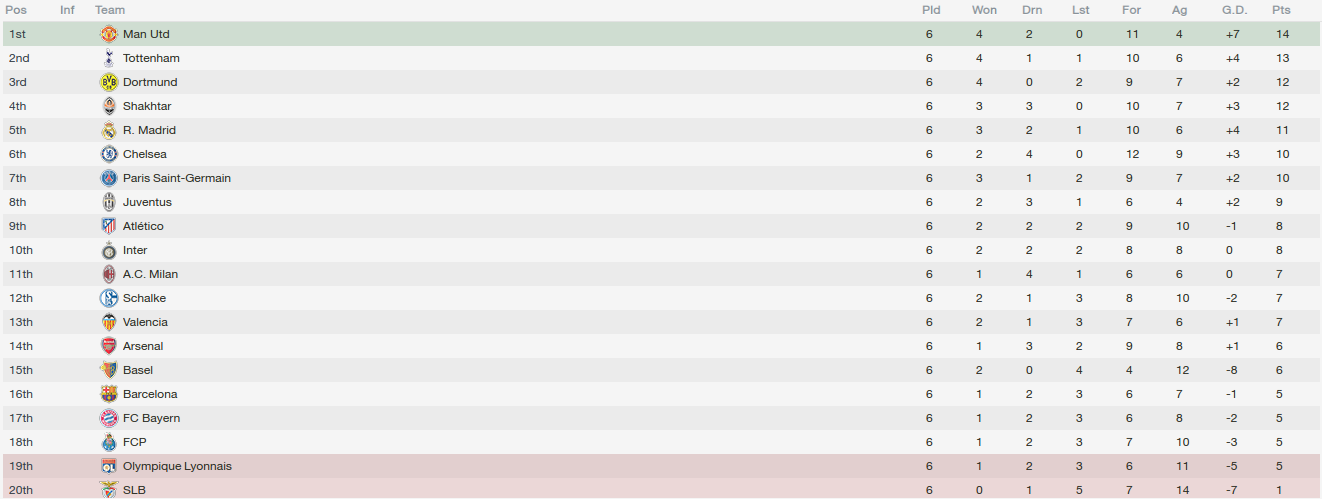Click the Tottenham club crest icon
The height and width of the screenshot is (499, 1322).
coord(109,58)
